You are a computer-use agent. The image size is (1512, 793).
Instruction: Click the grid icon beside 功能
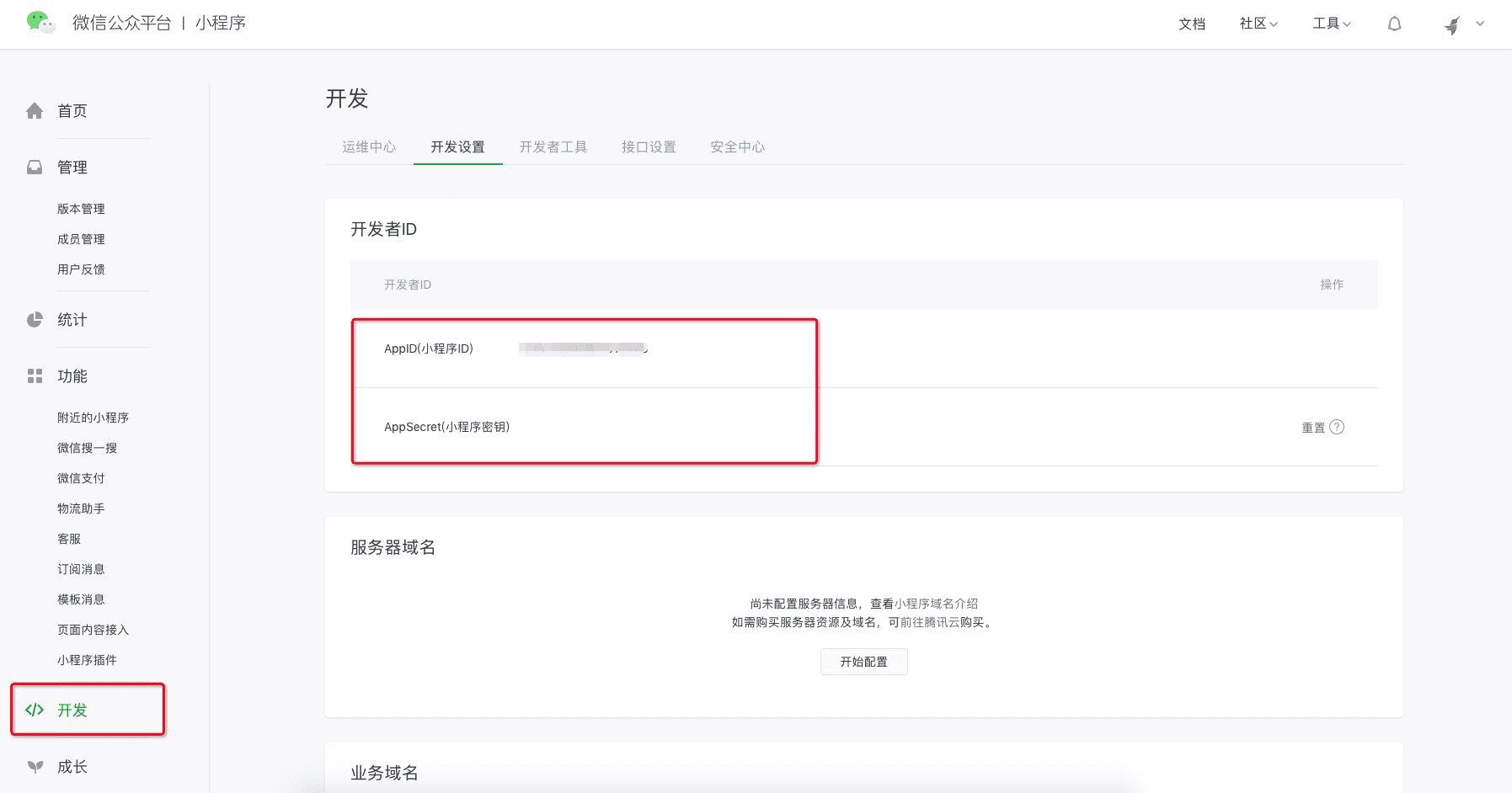pos(35,376)
